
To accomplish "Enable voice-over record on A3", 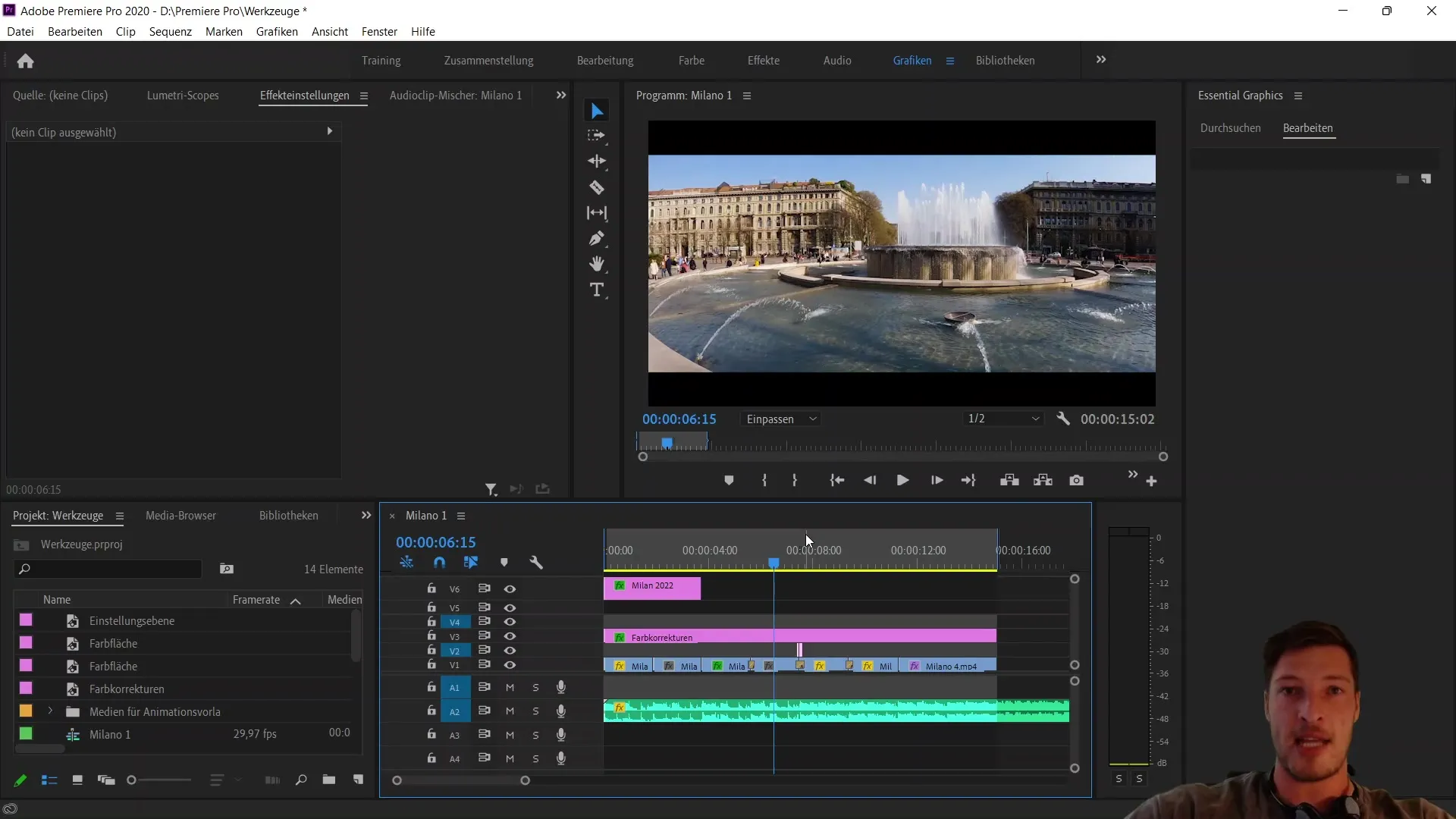I will [561, 735].
